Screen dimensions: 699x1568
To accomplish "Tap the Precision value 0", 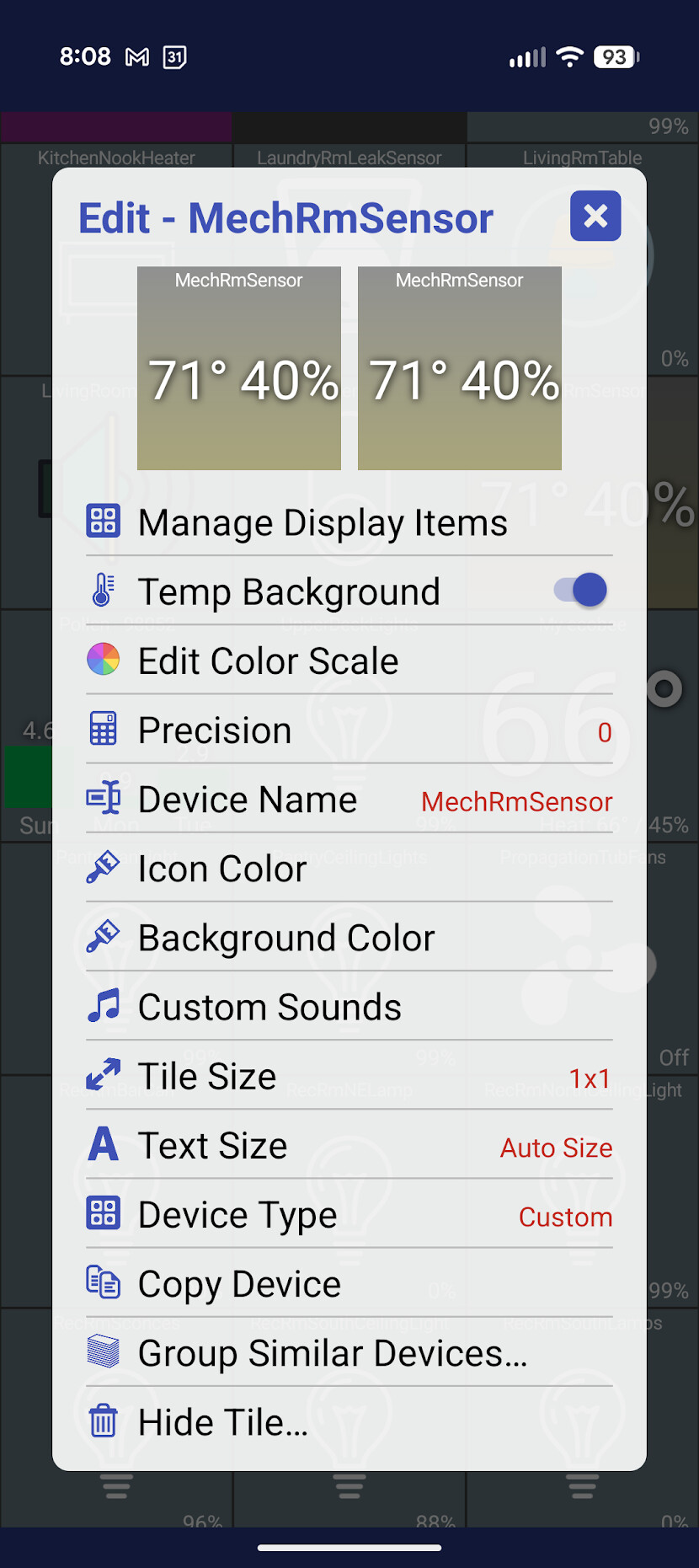I will coord(604,732).
